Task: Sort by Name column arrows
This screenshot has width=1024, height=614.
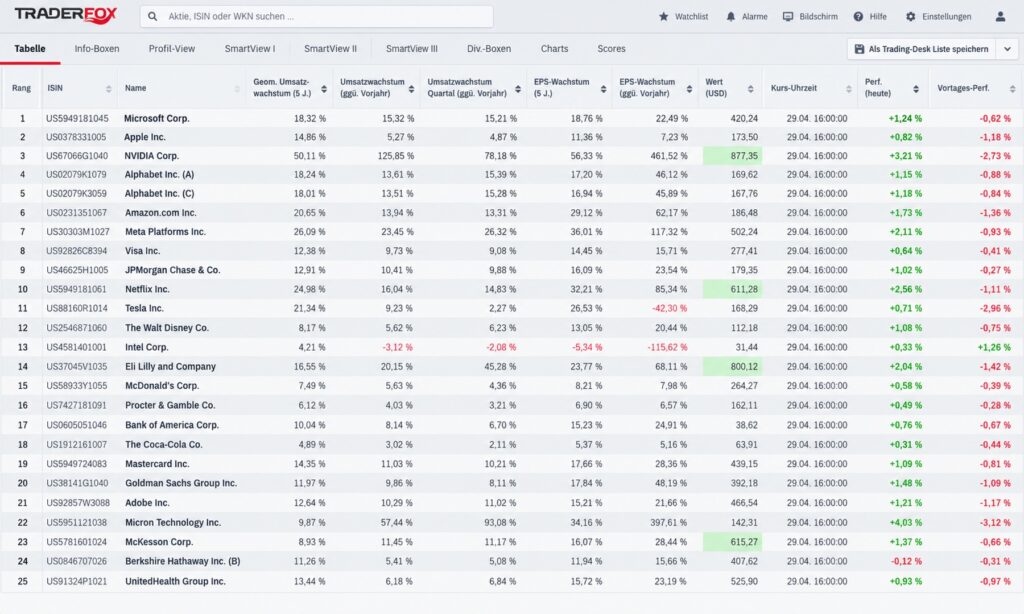Action: pos(237,88)
